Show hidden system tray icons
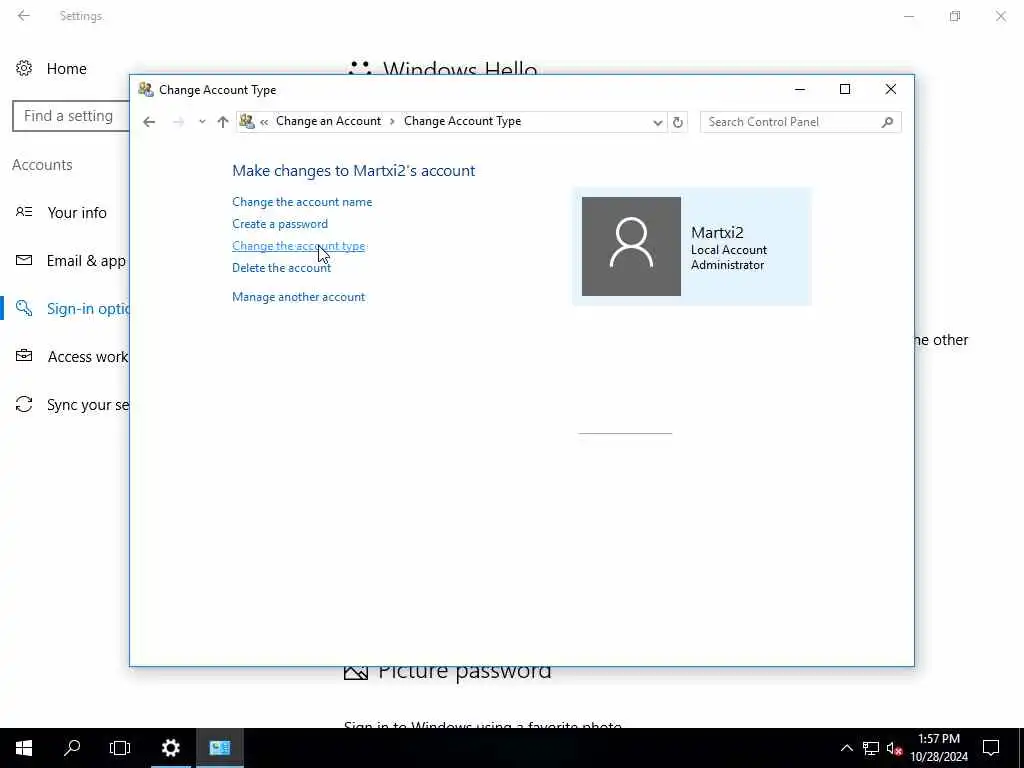Viewport: 1024px width, 768px height. coord(846,748)
